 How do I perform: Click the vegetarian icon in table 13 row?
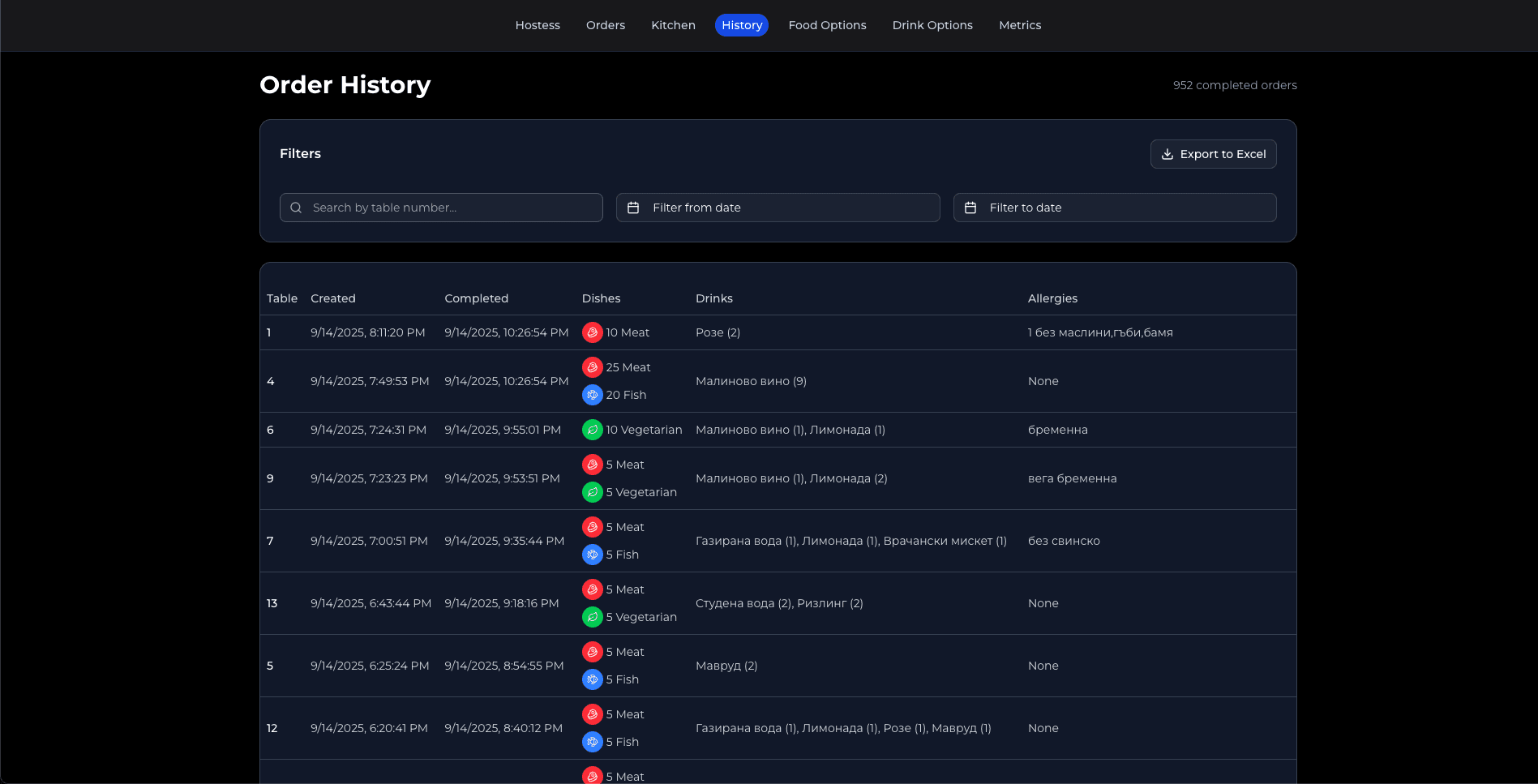click(593, 617)
